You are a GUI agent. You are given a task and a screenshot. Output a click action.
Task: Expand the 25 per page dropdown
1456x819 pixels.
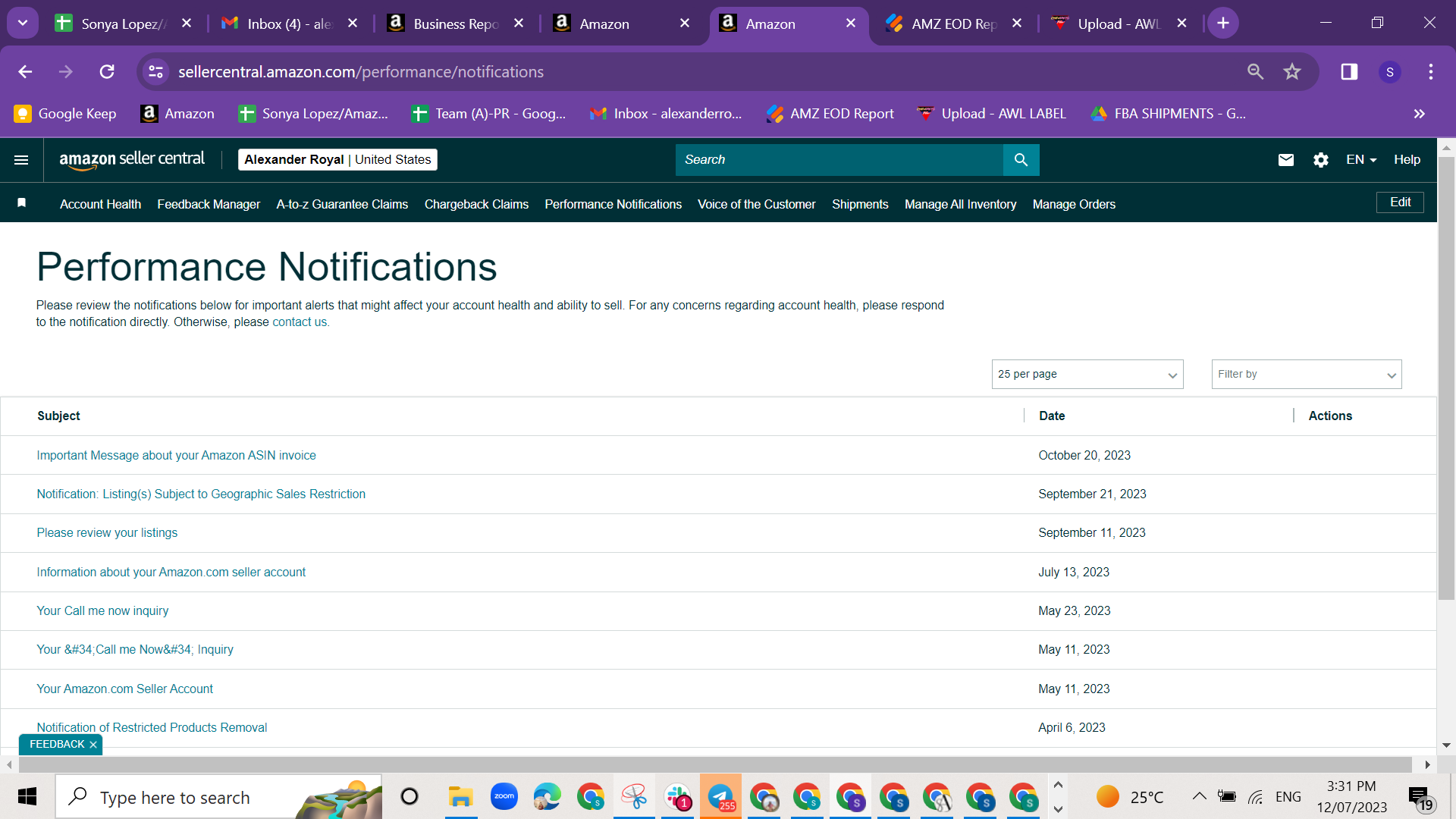[1087, 375]
